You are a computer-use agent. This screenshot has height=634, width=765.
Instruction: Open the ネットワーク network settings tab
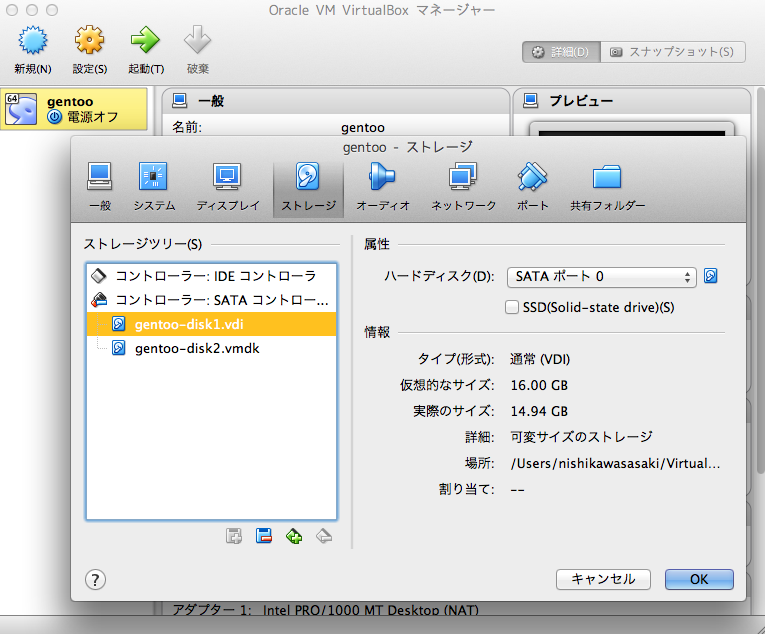pos(463,187)
